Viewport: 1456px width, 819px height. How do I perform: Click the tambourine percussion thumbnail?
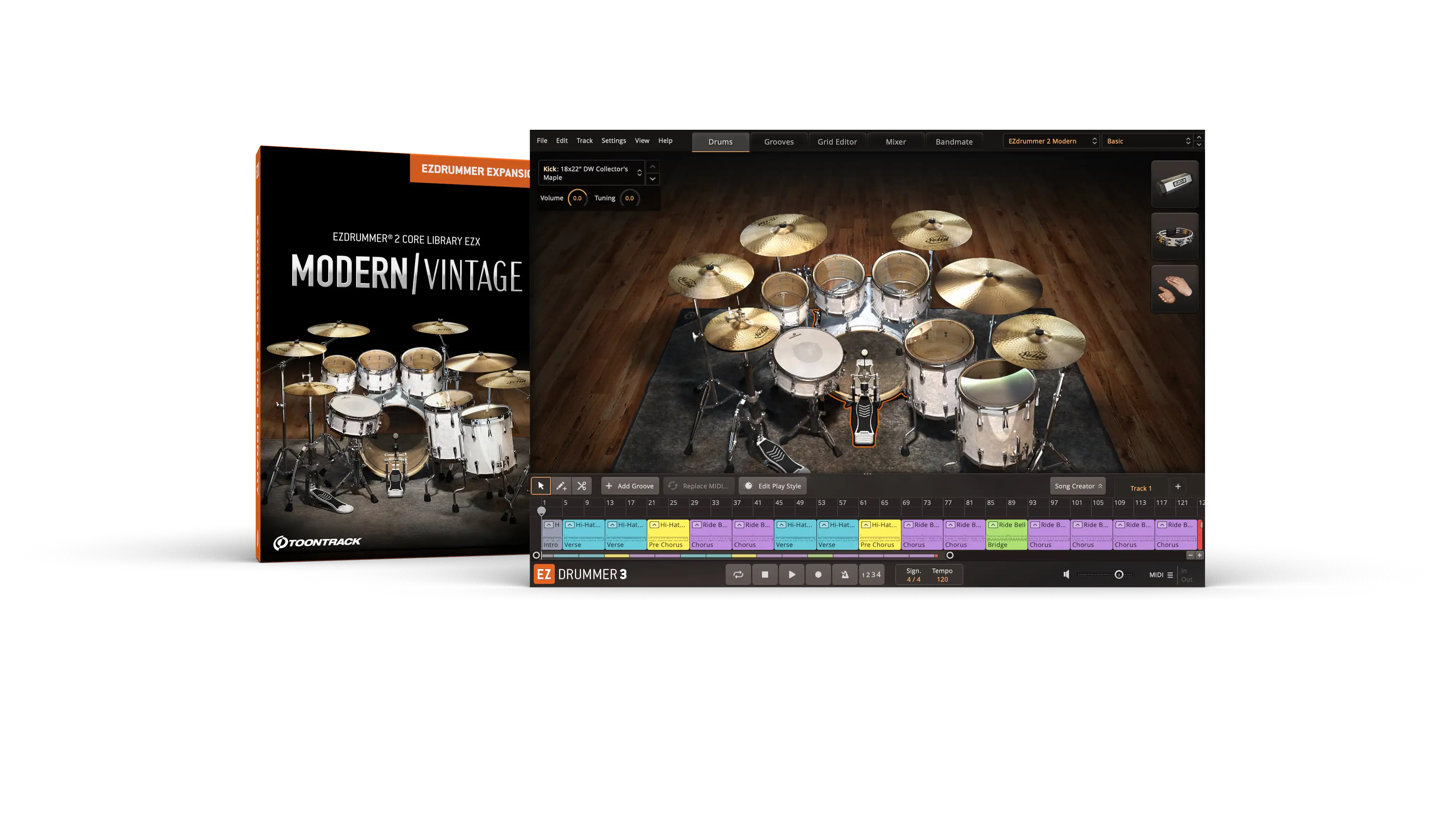click(1174, 236)
